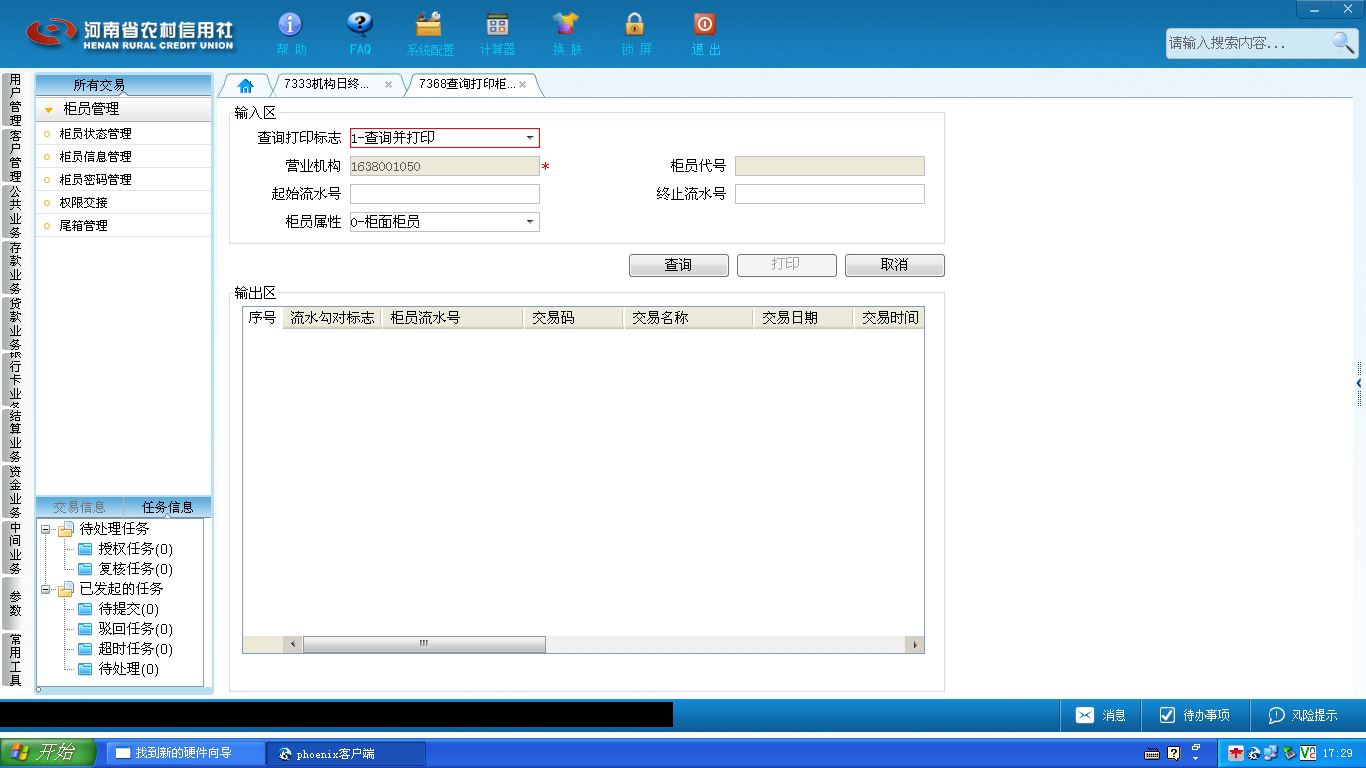Collapse the 待处理任务 tree node
Image resolution: width=1366 pixels, height=768 pixels.
(46, 530)
